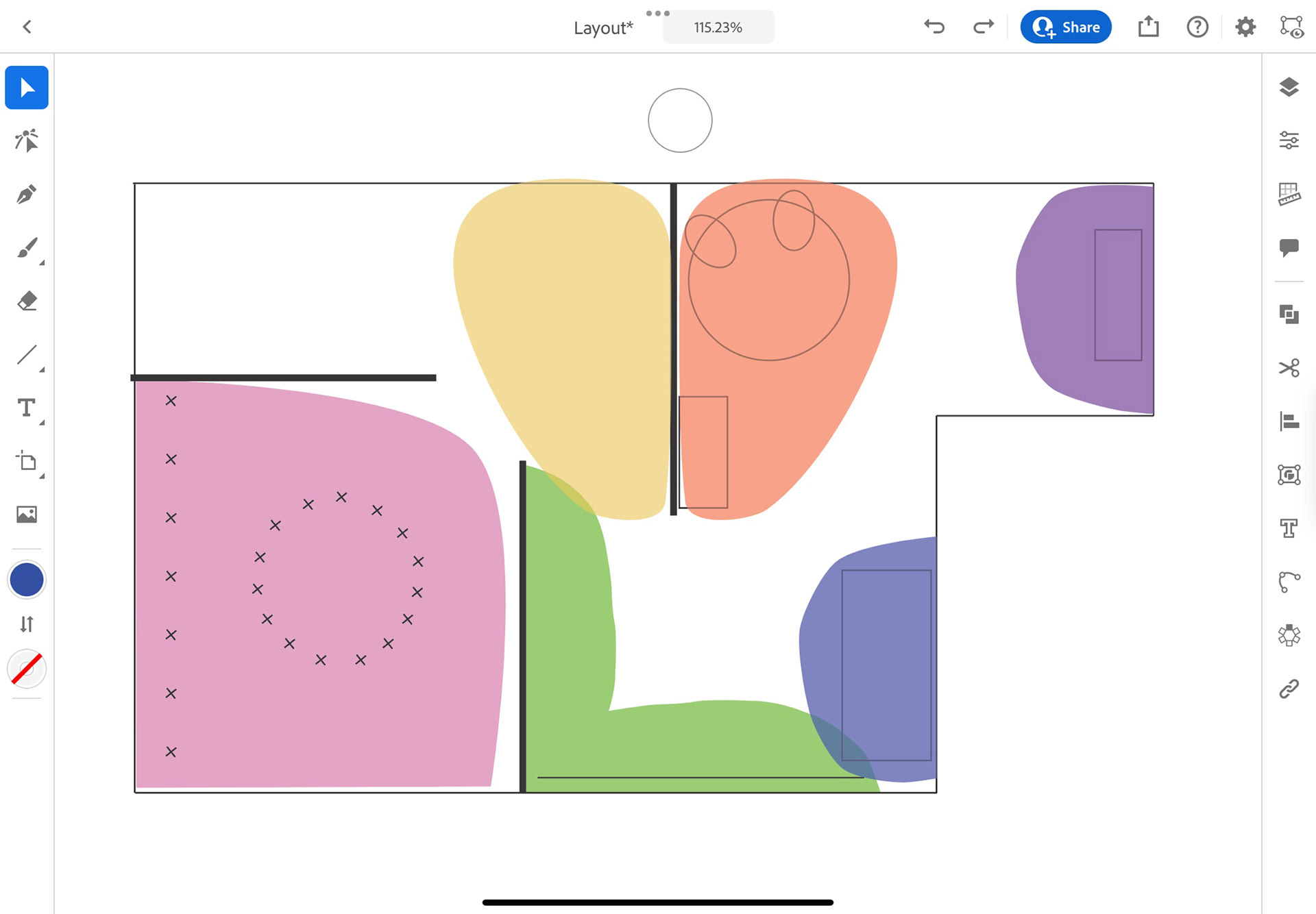Open the Properties sliders panel

pyautogui.click(x=1289, y=140)
